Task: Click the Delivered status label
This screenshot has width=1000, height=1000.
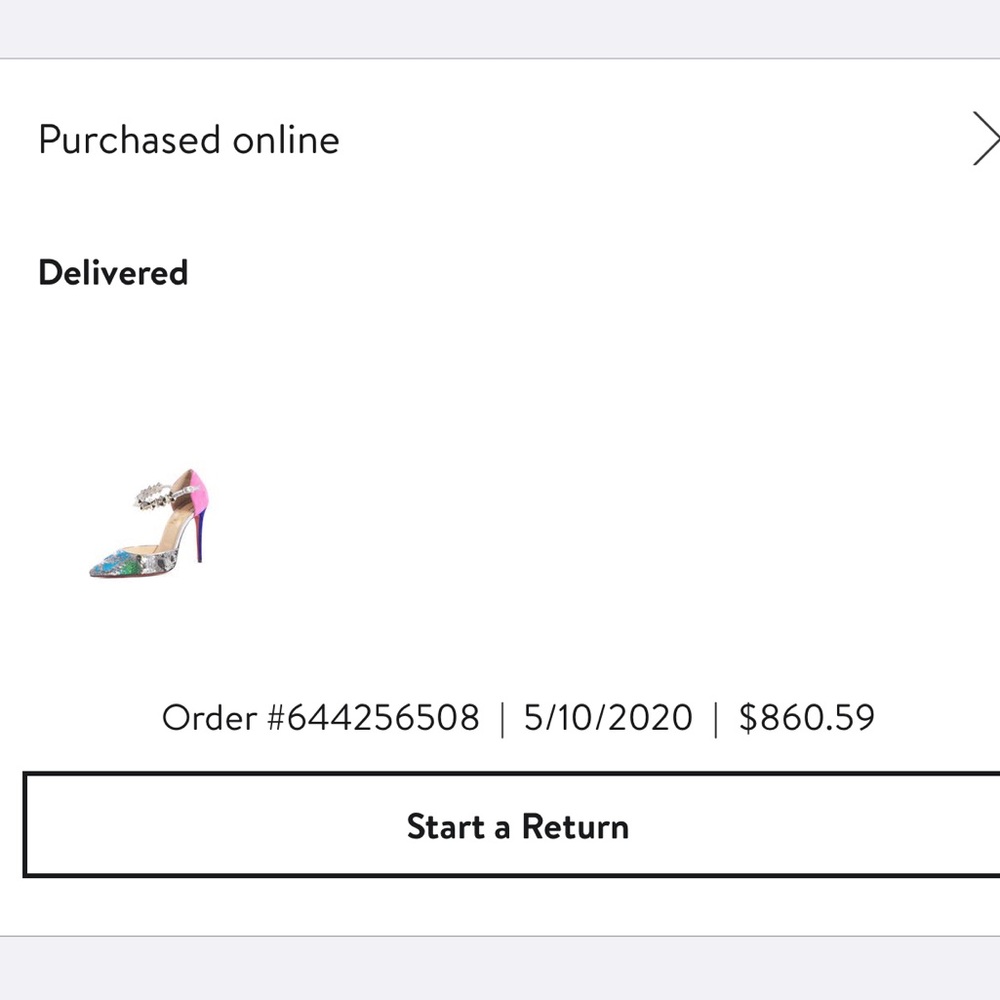Action: click(113, 273)
